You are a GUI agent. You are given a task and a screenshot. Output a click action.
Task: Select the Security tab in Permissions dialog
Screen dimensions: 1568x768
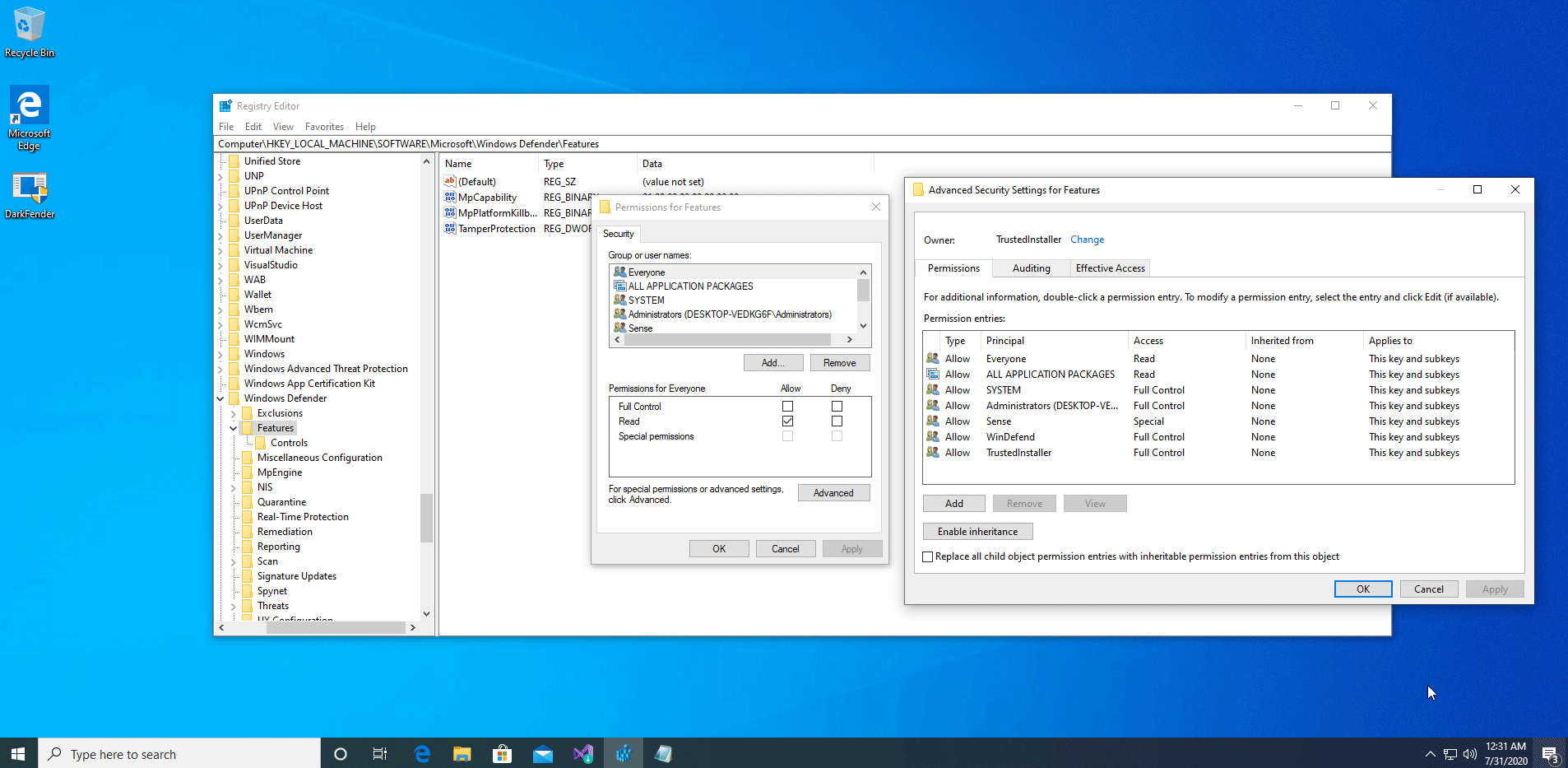pyautogui.click(x=619, y=234)
